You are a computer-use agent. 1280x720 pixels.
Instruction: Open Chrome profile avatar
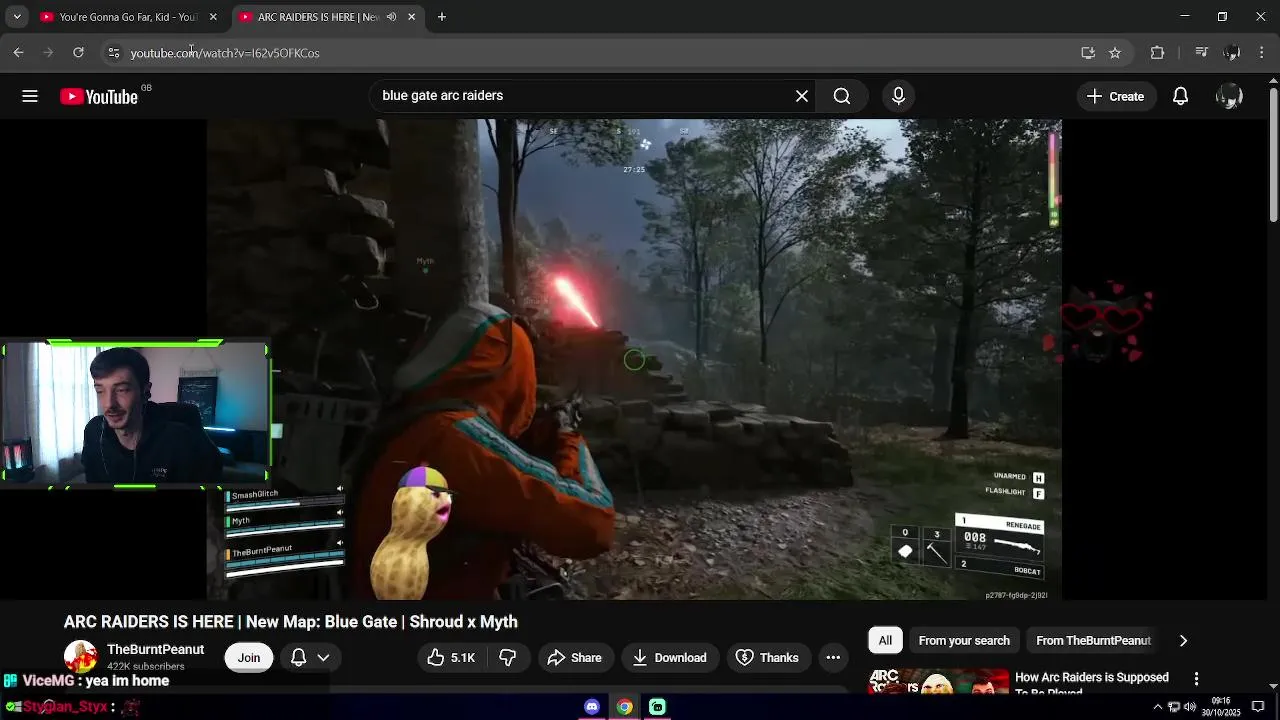click(1232, 53)
